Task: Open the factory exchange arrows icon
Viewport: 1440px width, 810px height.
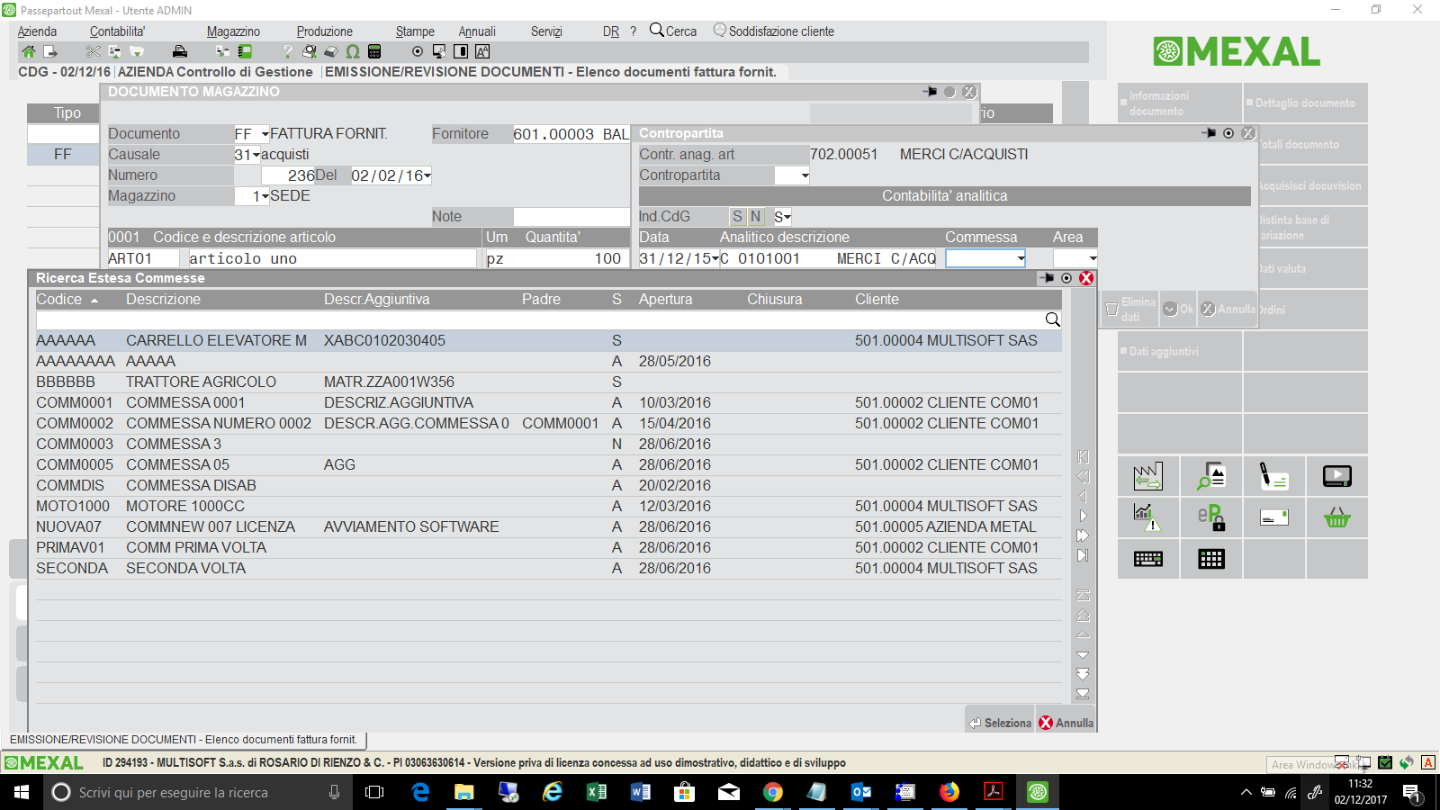Action: coord(1148,477)
